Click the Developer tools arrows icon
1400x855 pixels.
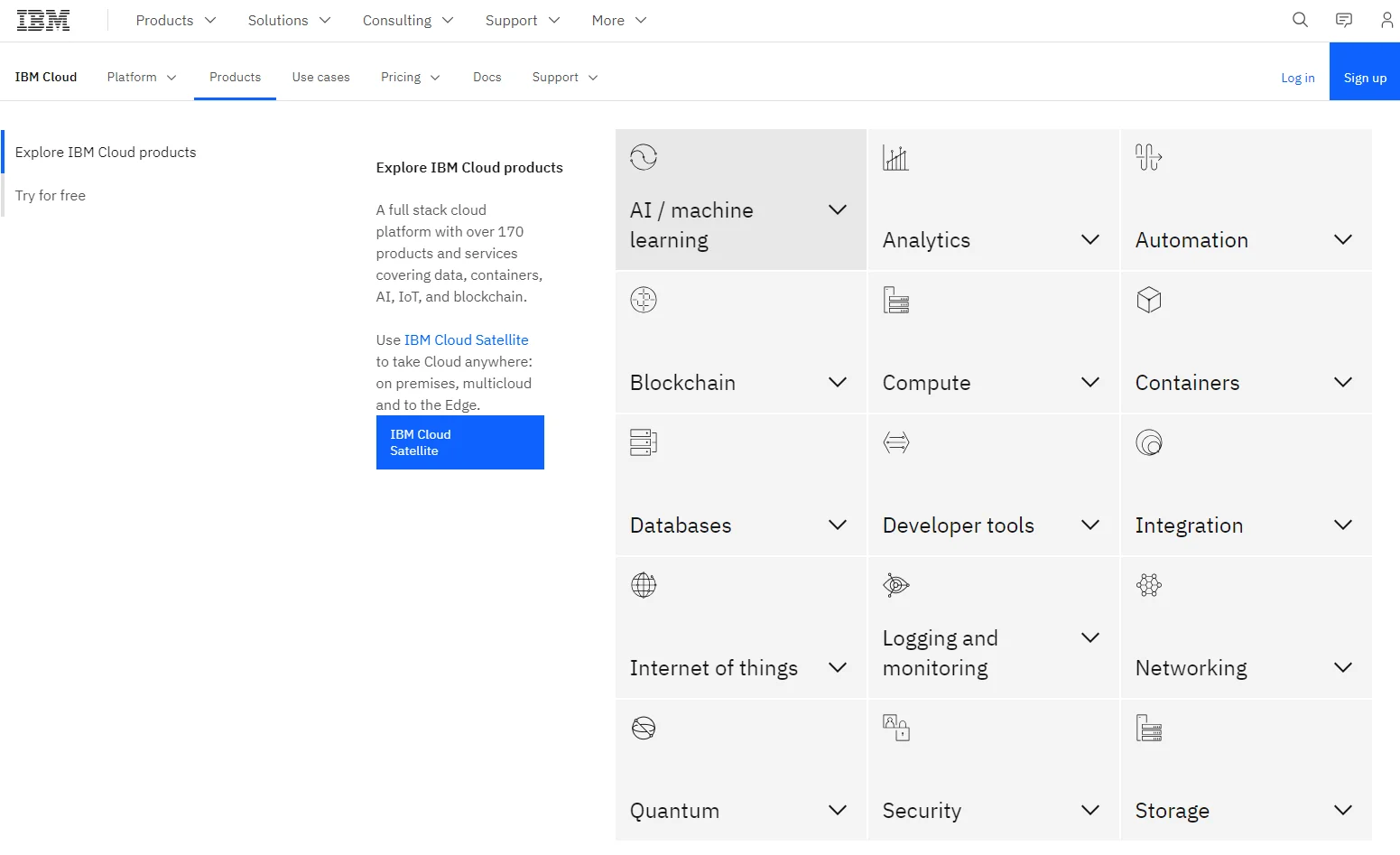pos(896,442)
